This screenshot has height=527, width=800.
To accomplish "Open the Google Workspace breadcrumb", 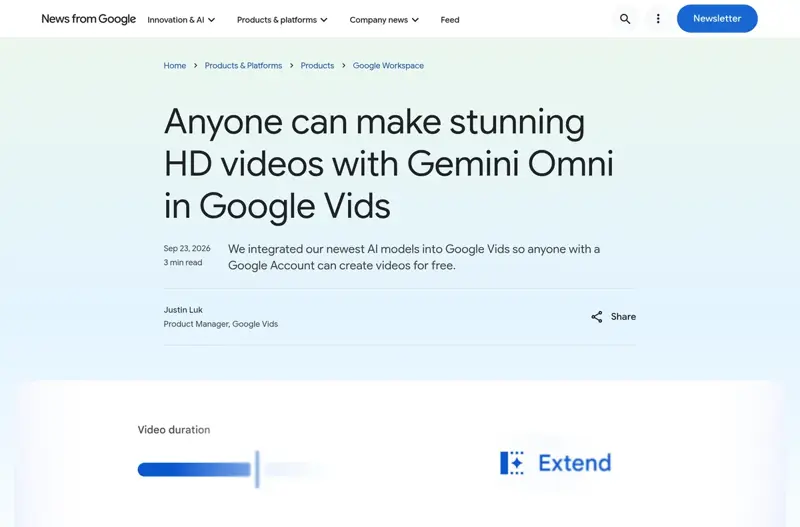I will pos(388,65).
